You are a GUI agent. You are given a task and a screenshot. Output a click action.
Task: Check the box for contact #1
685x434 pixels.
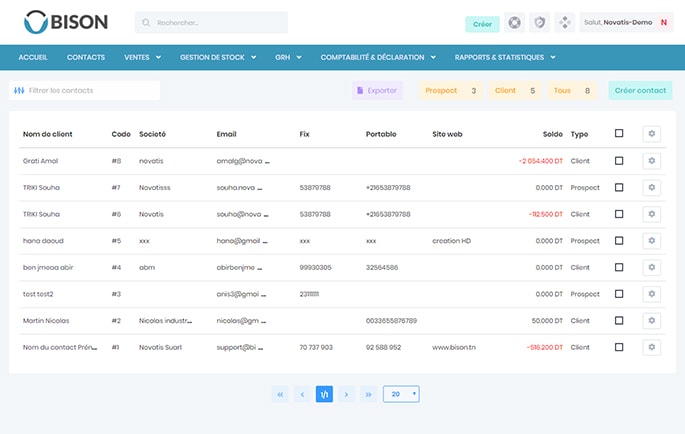(619, 347)
